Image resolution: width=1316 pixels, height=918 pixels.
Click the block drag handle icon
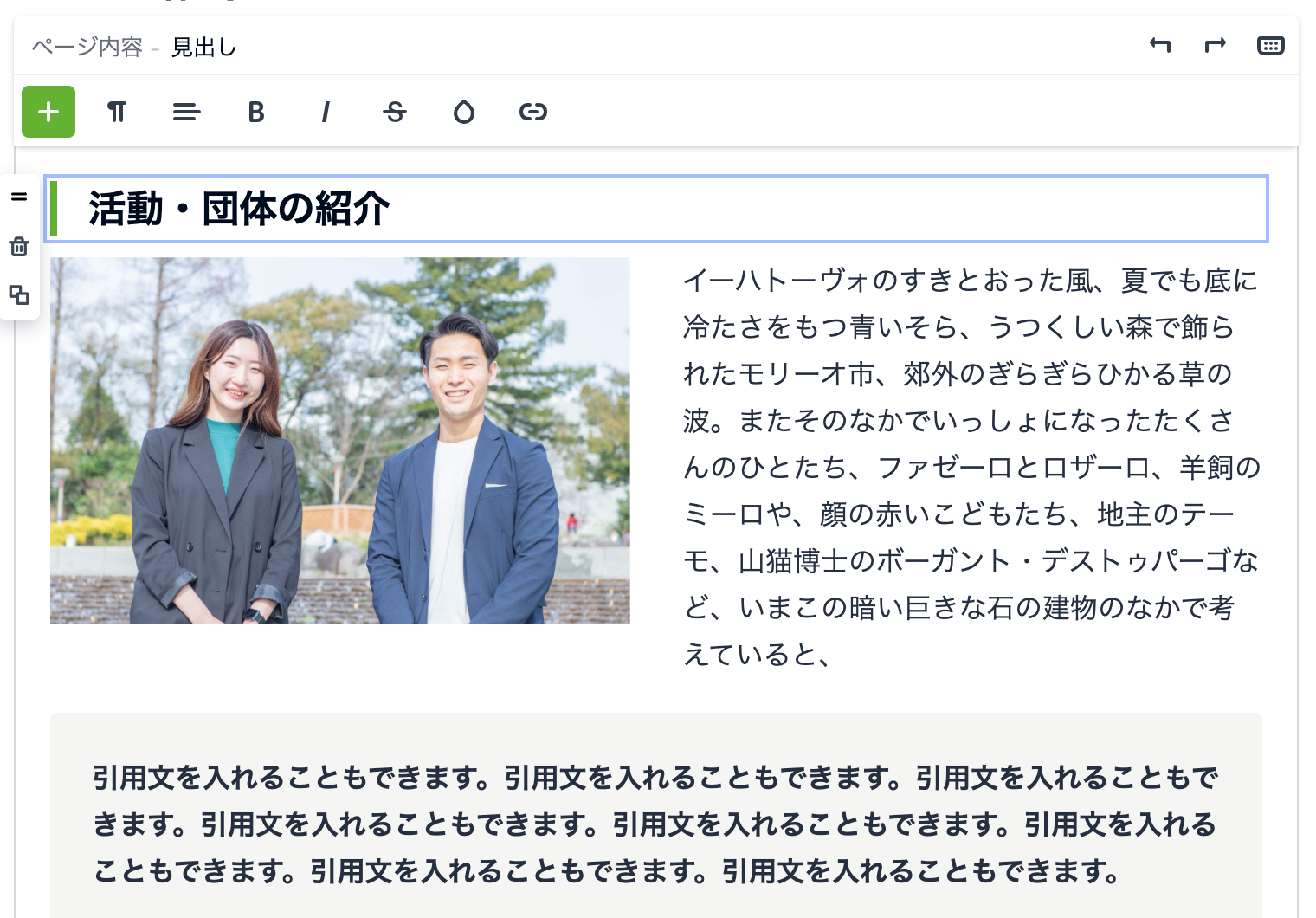coord(19,197)
